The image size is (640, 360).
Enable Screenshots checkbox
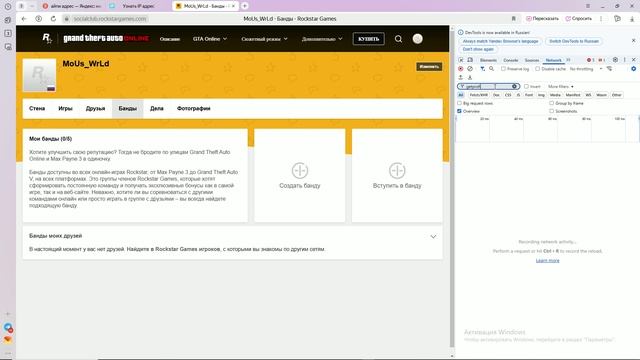coord(551,111)
